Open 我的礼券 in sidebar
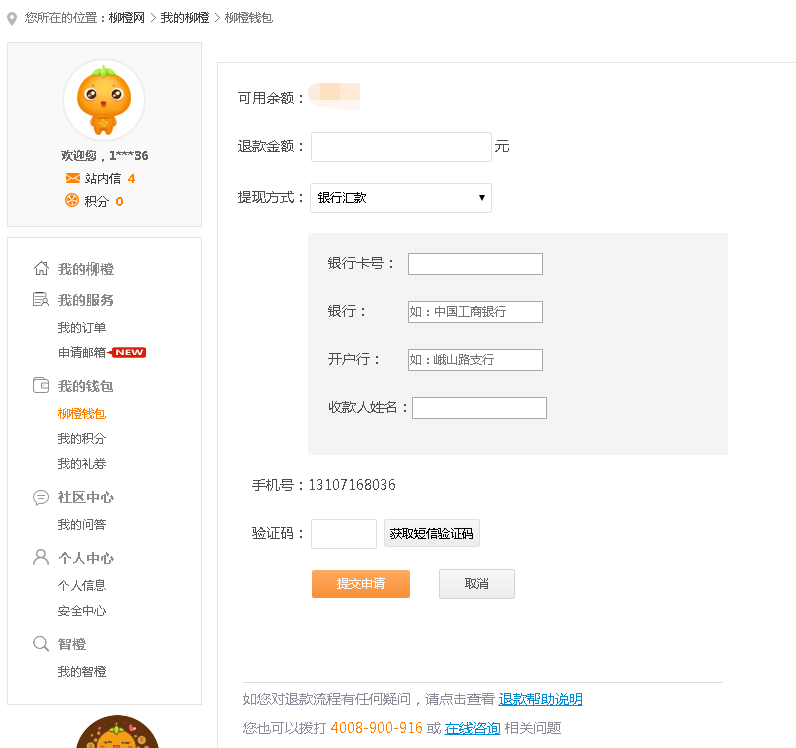Image resolution: width=796 pixels, height=748 pixels. pyautogui.click(x=82, y=463)
